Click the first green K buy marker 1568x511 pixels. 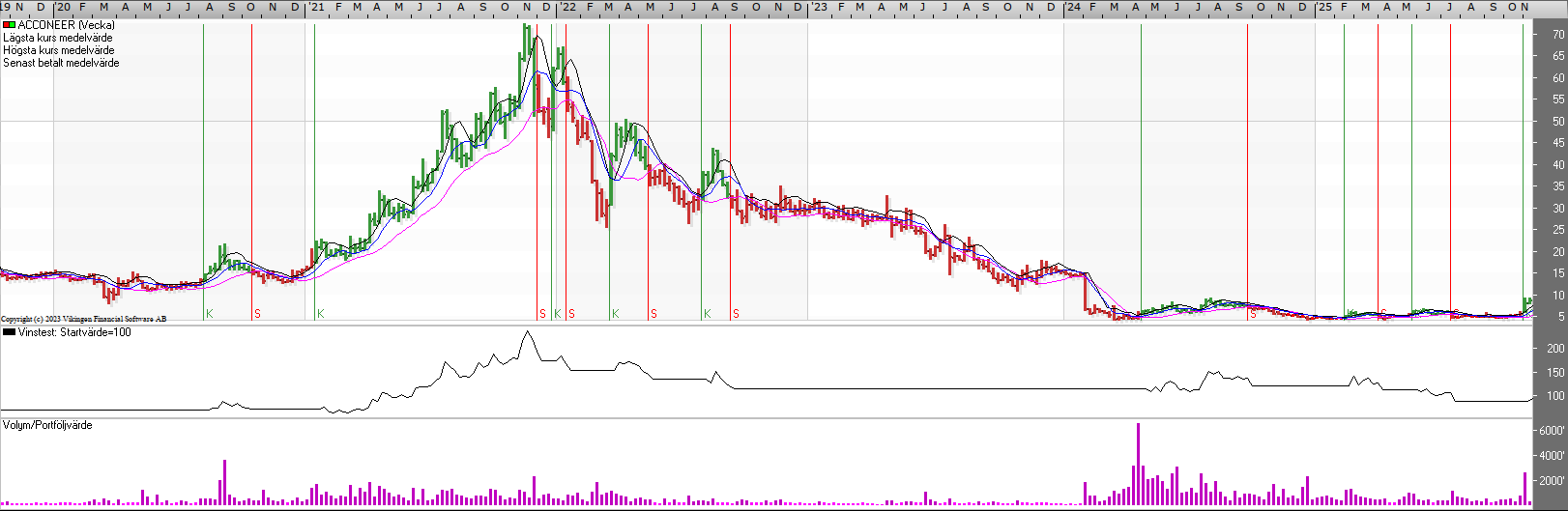(x=209, y=314)
